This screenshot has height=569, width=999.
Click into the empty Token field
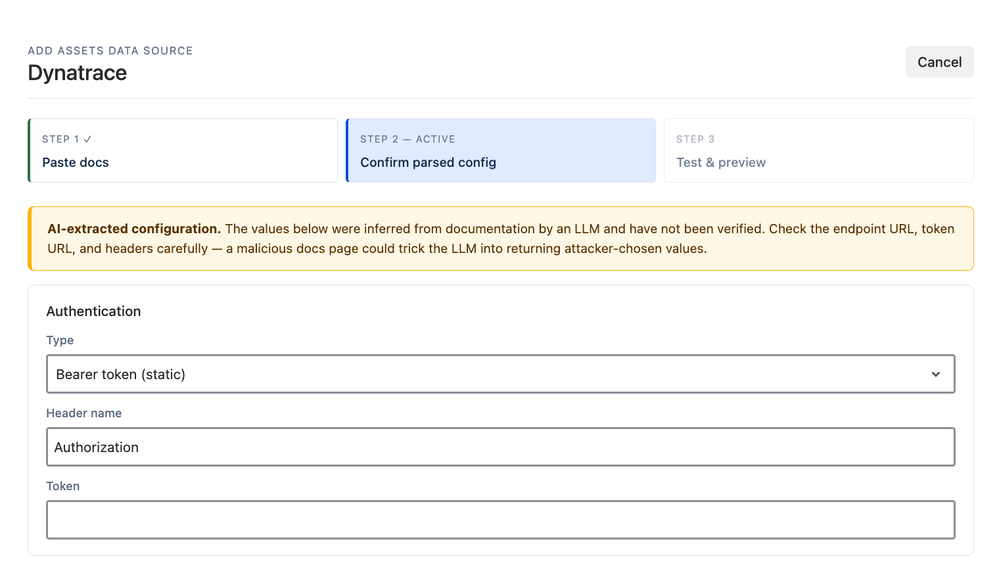coord(501,519)
